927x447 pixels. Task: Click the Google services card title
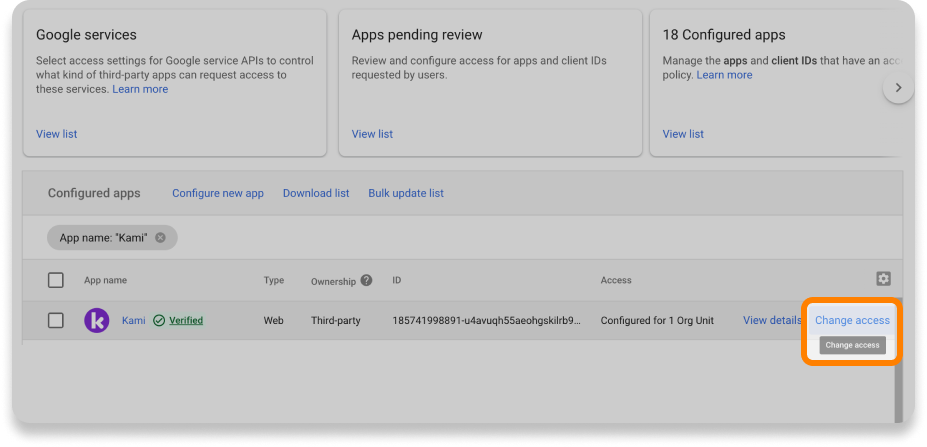coord(86,35)
